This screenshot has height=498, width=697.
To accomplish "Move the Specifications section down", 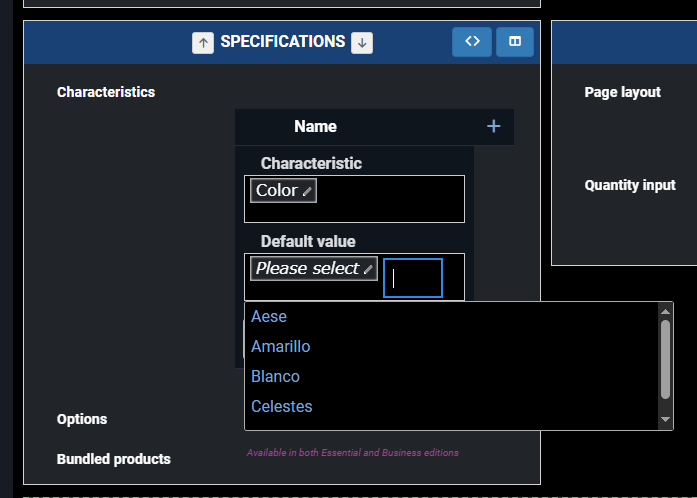I will (362, 42).
